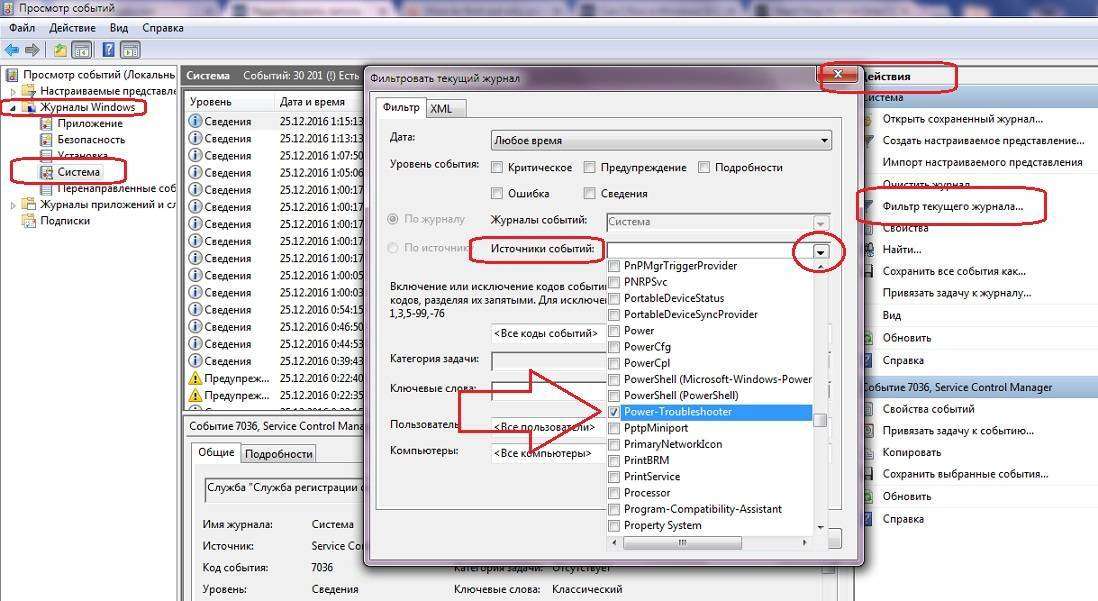
Task: Open the Действие menu
Action: [x=72, y=29]
